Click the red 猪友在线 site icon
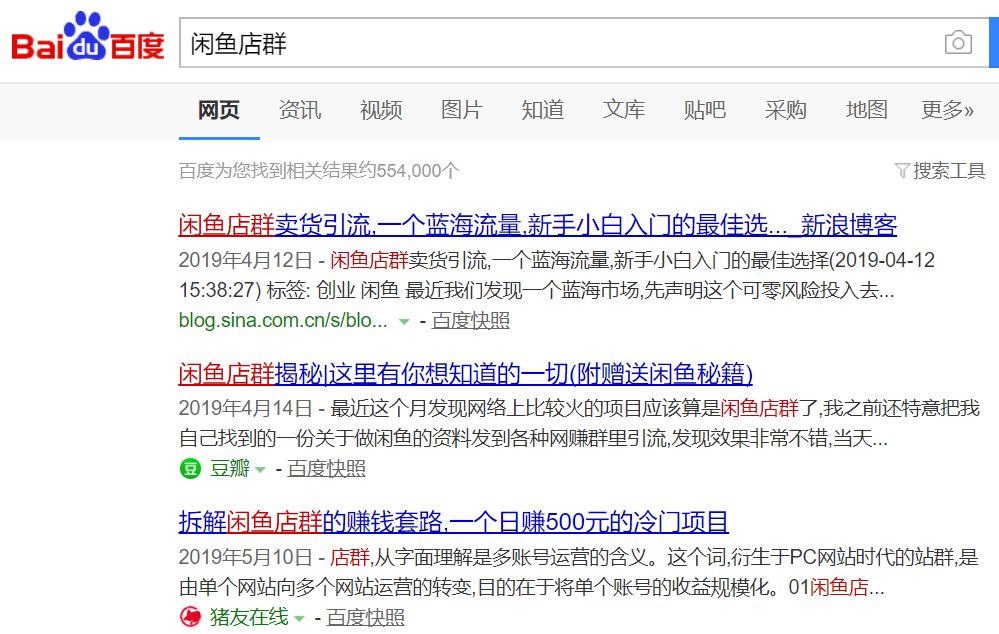The width and height of the screenshot is (999, 634). click(190, 617)
